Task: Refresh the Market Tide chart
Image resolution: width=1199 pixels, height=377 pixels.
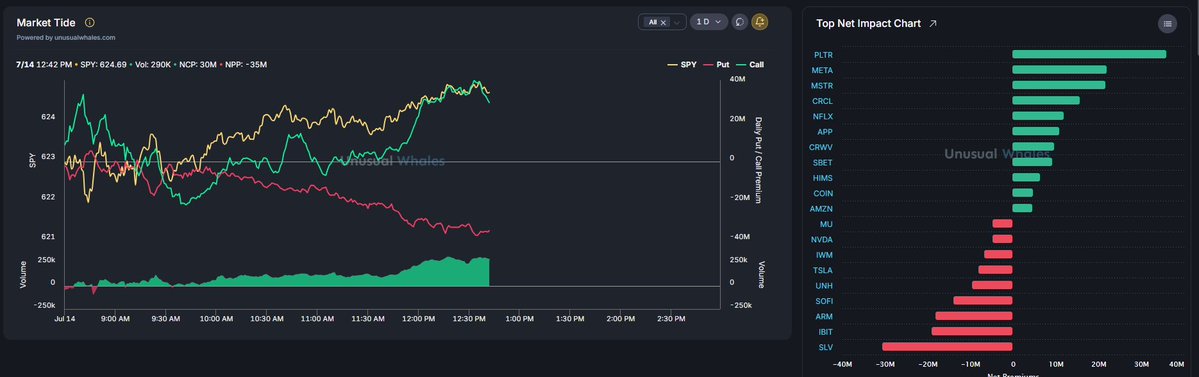Action: (x=739, y=22)
